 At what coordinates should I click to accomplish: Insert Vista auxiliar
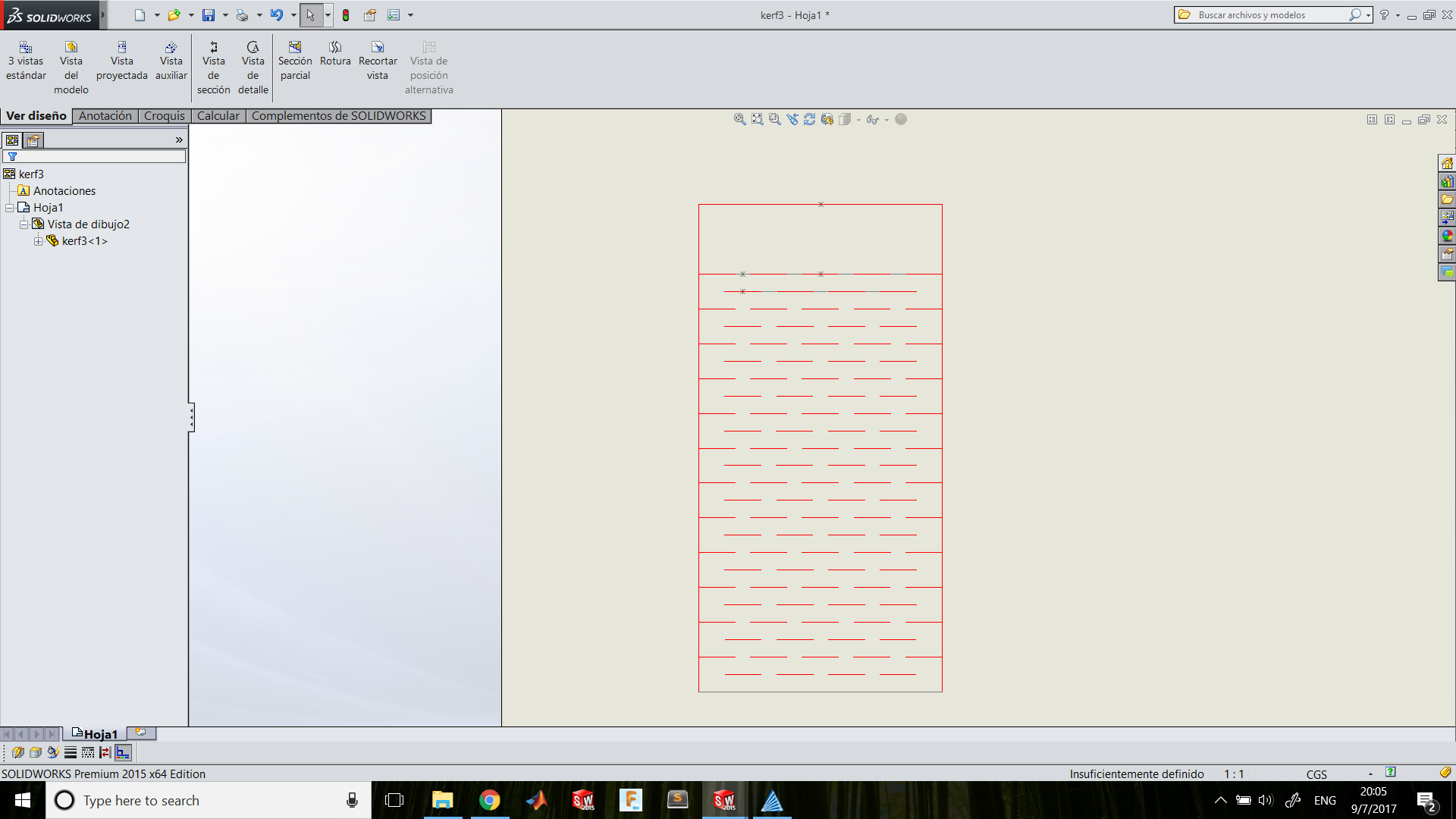coord(171,61)
